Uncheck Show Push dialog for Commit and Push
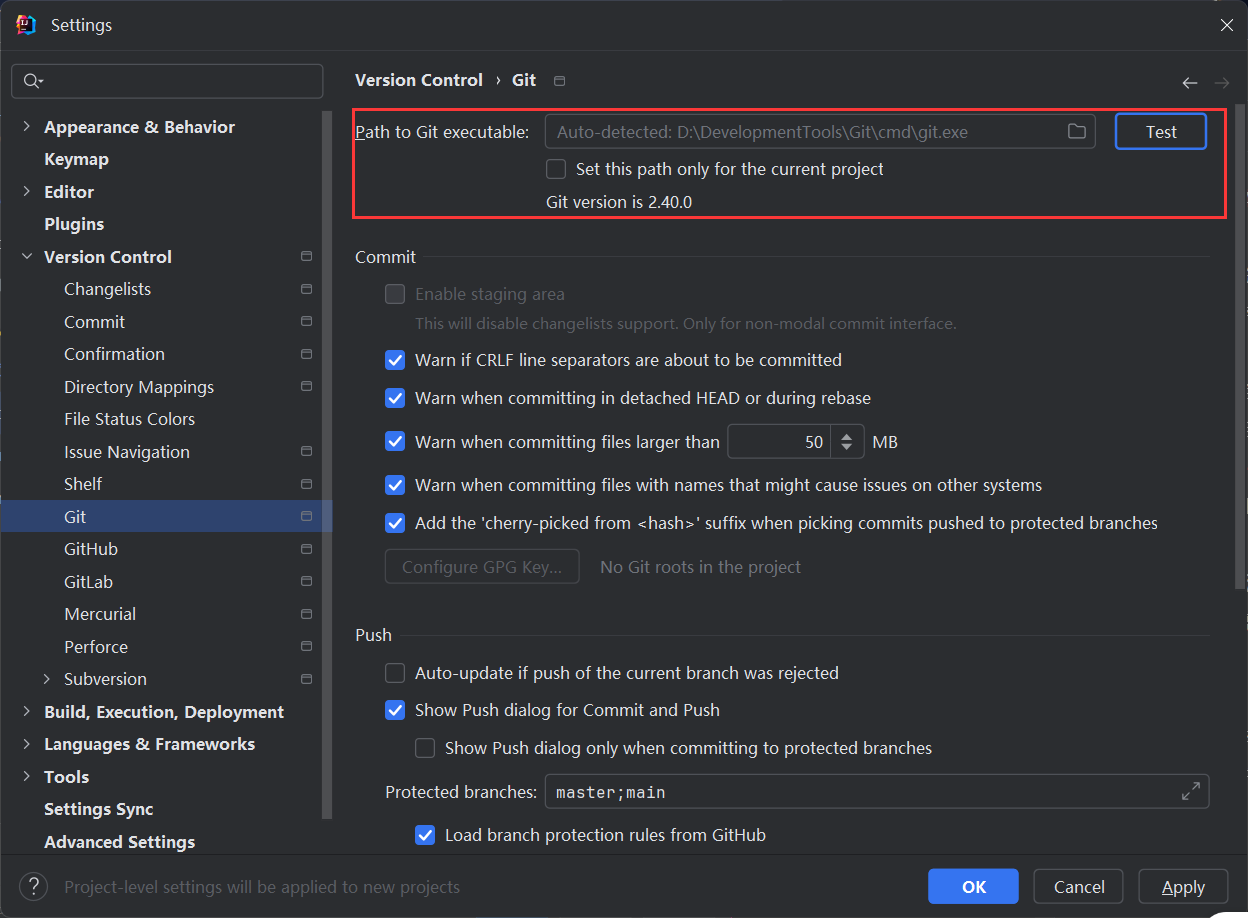Screen dimensions: 1248x918 [x=395, y=710]
